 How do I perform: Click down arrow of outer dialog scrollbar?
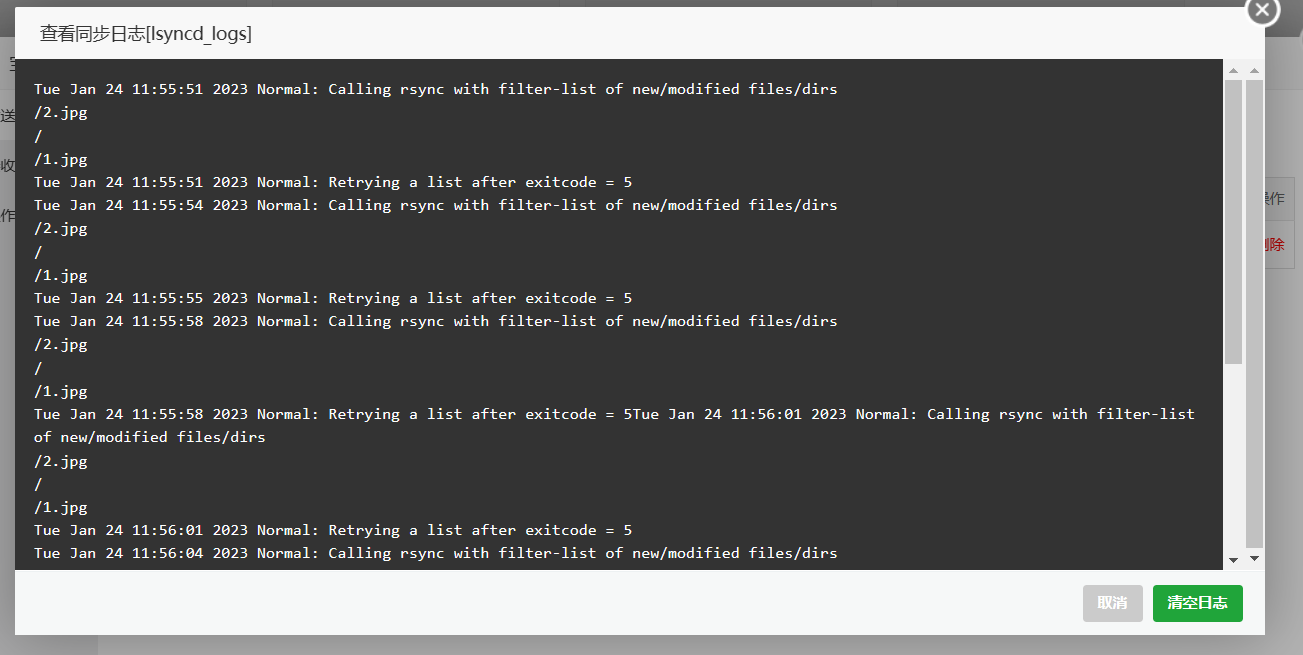[x=1254, y=559]
